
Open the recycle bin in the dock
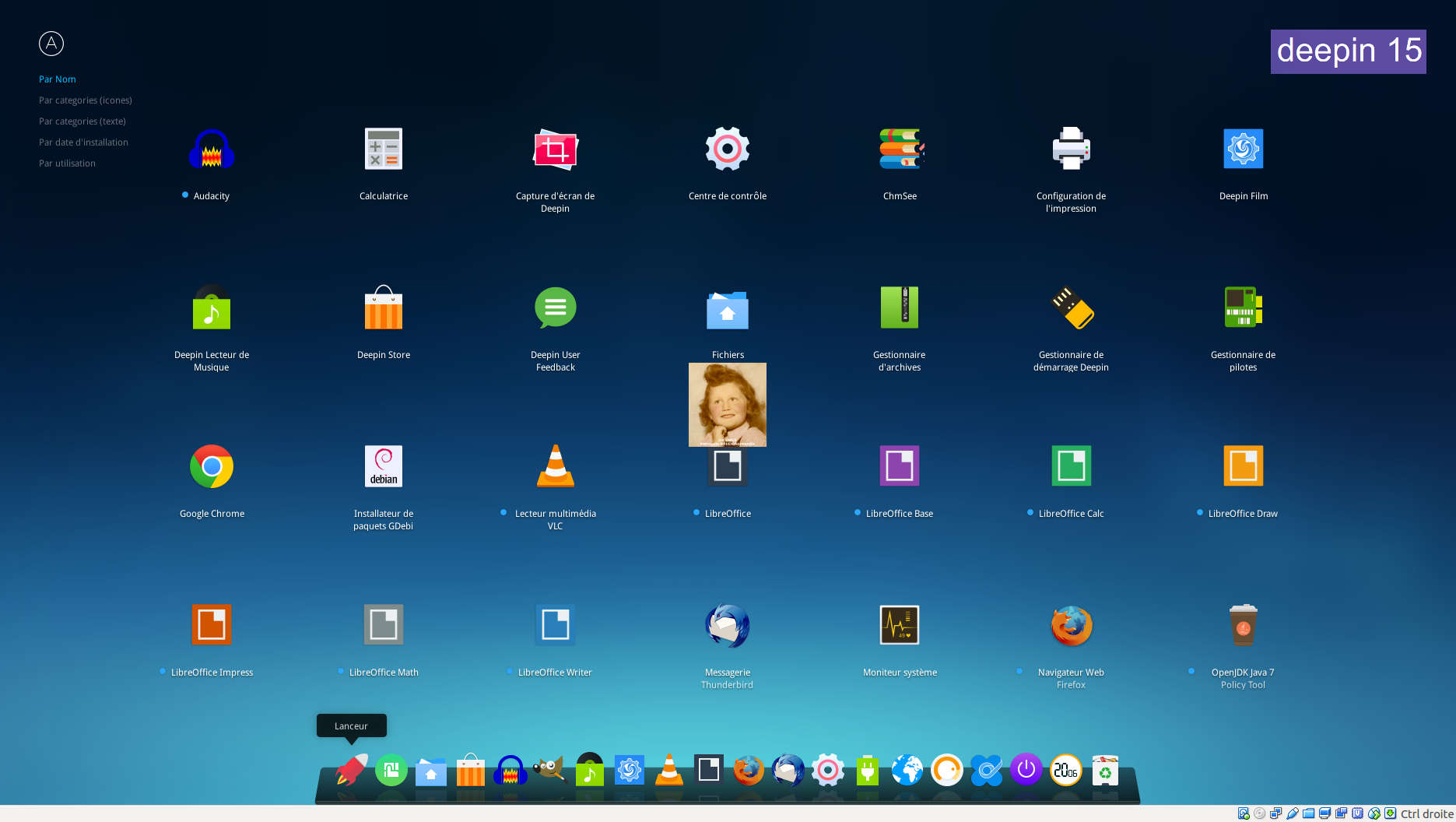point(1106,770)
